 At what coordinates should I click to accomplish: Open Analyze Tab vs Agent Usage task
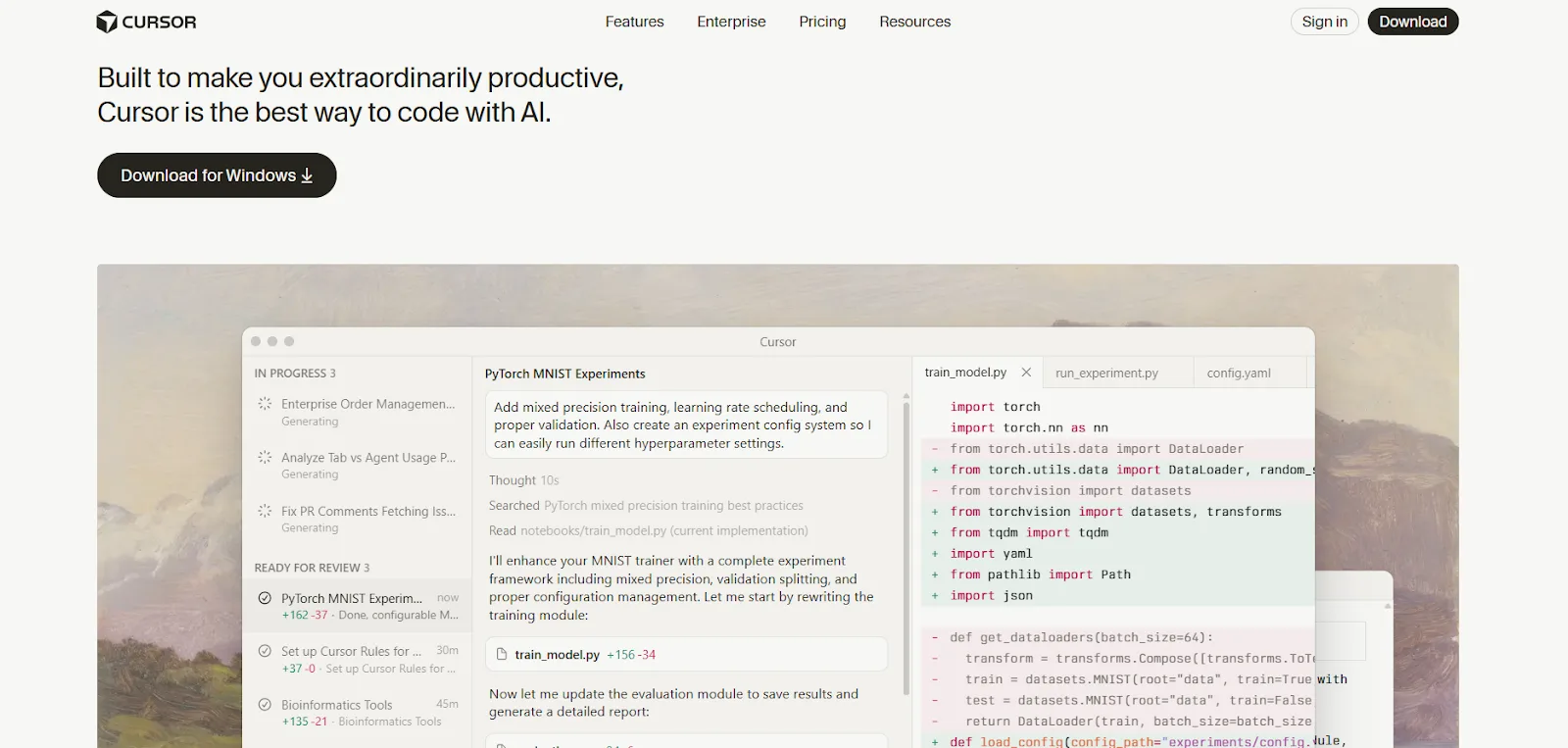[x=358, y=465]
